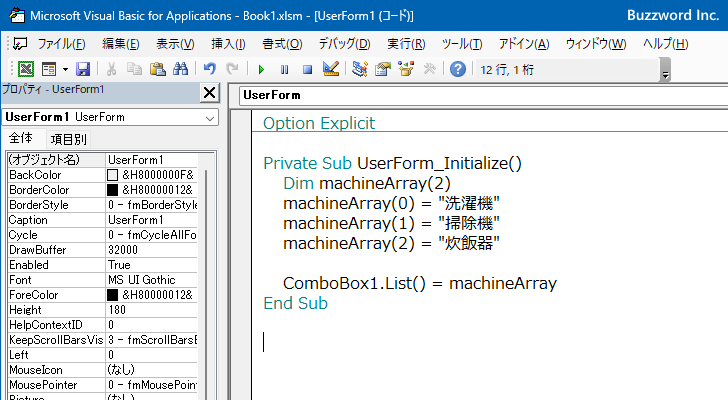
Task: Click the code window control icon in menu bar
Action: 20,44
